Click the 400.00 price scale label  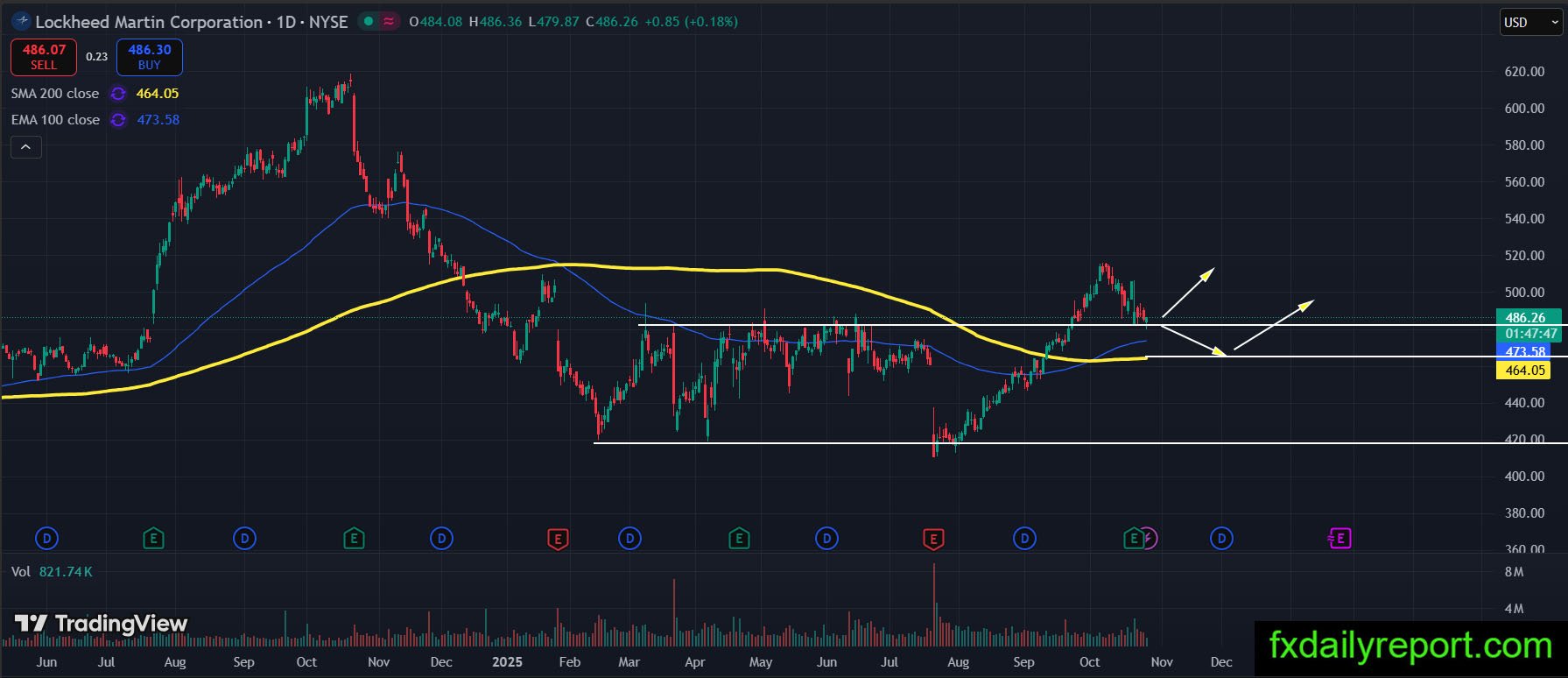(x=1524, y=477)
